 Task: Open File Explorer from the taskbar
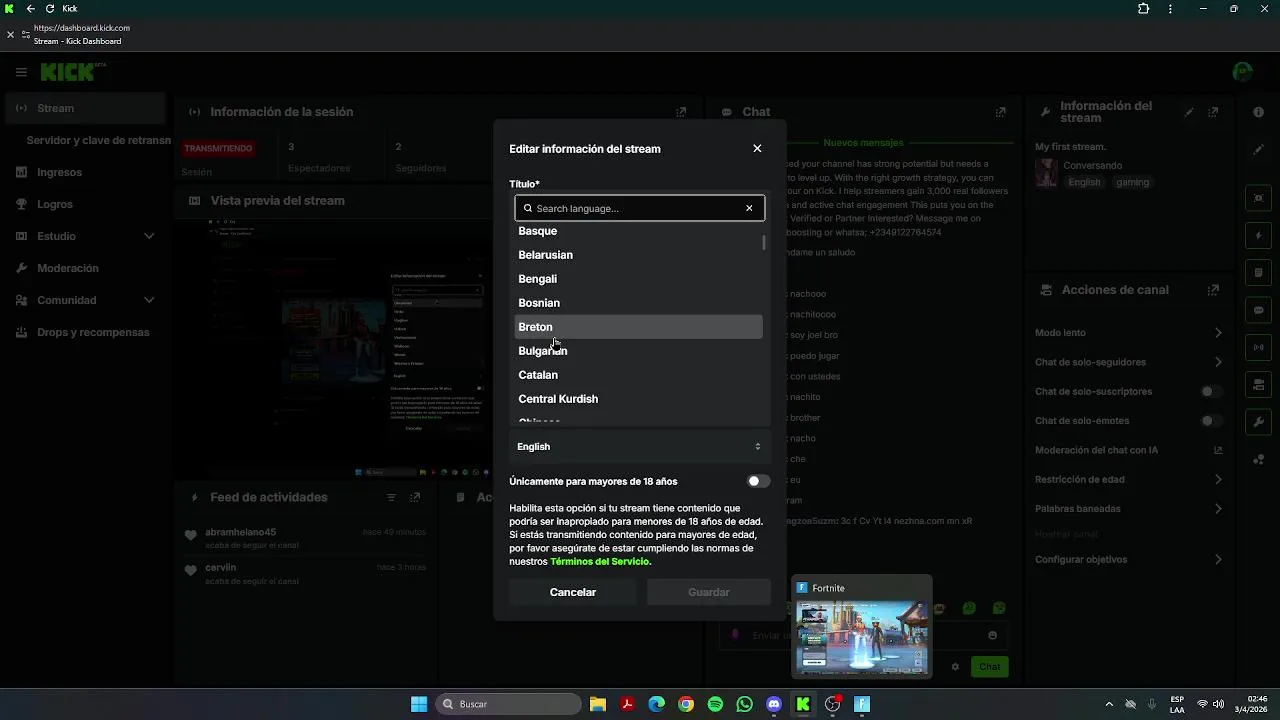(598, 704)
